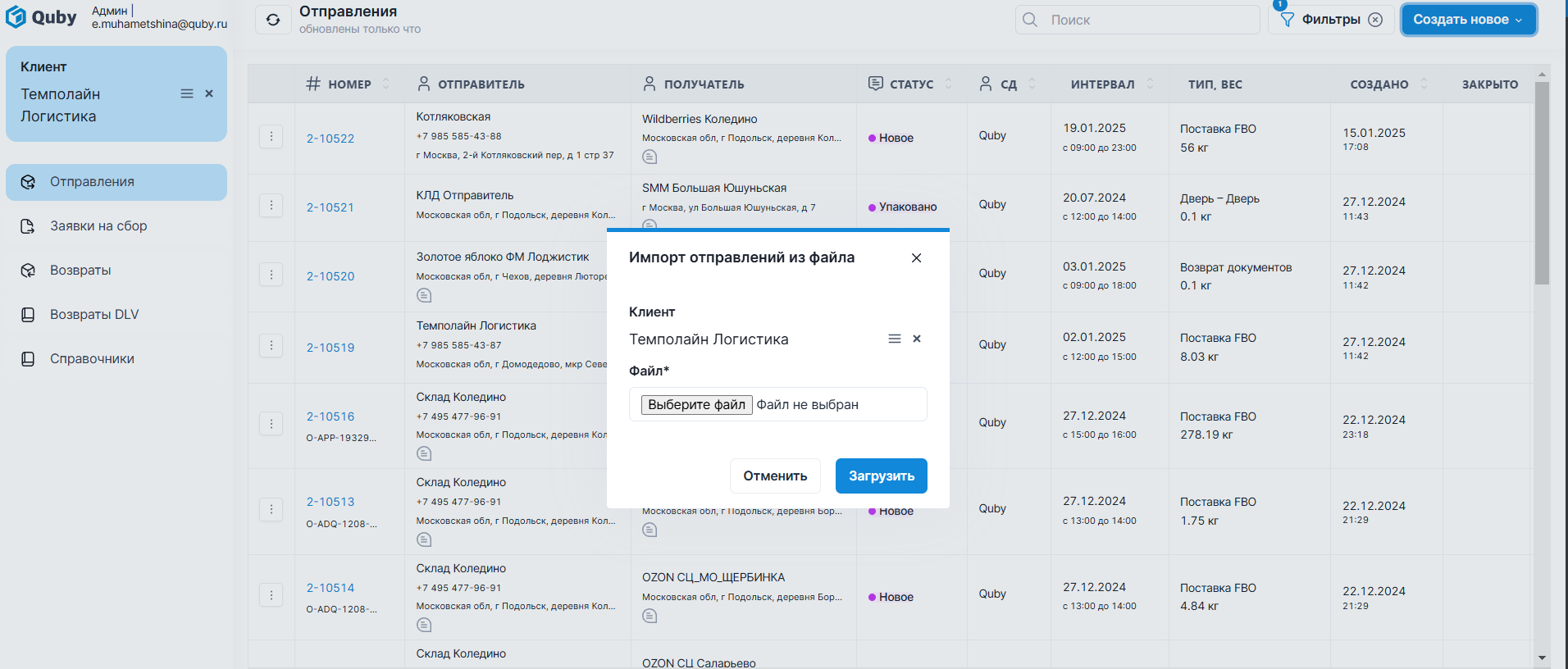Open Справочники section

tap(116, 359)
